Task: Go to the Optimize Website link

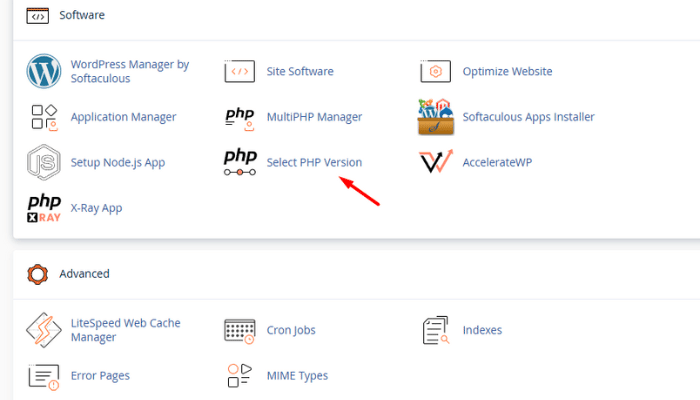Action: 507,71
